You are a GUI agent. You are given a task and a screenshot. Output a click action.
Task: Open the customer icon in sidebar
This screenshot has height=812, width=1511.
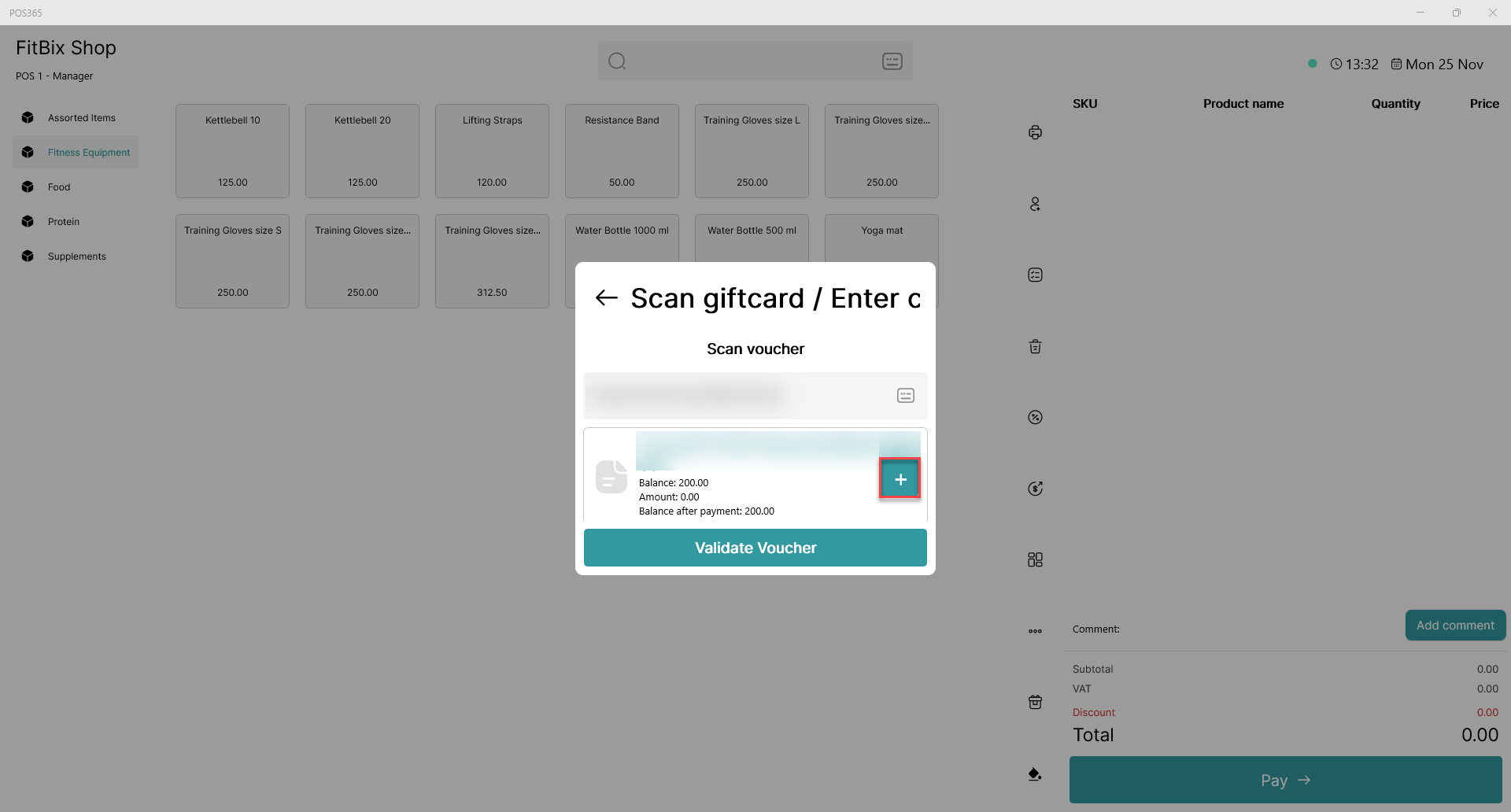coord(1035,204)
